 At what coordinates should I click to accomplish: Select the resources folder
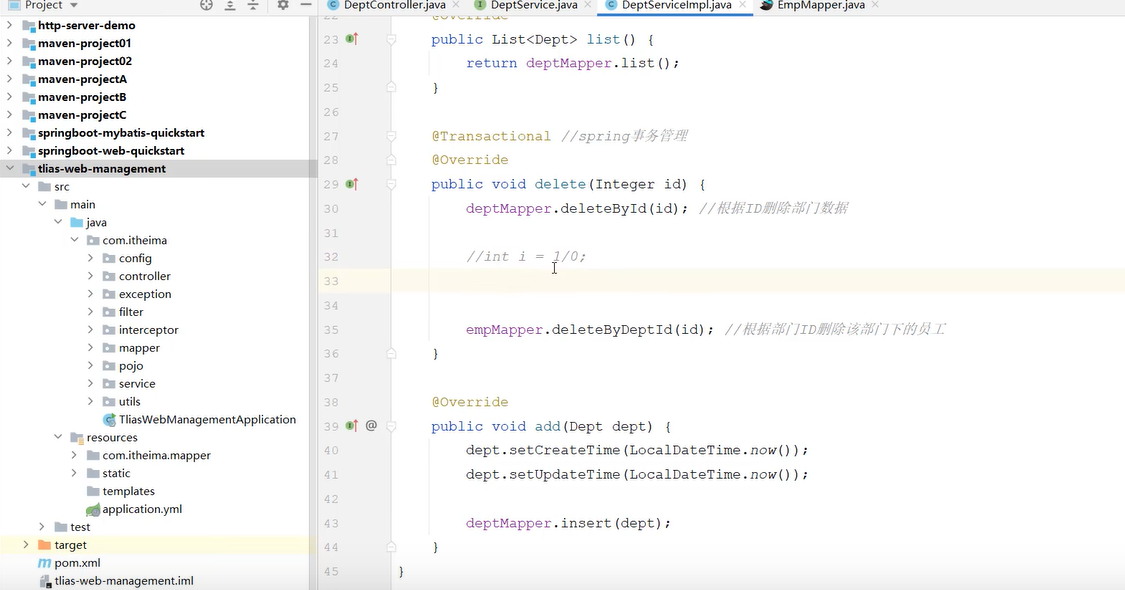click(x=112, y=438)
